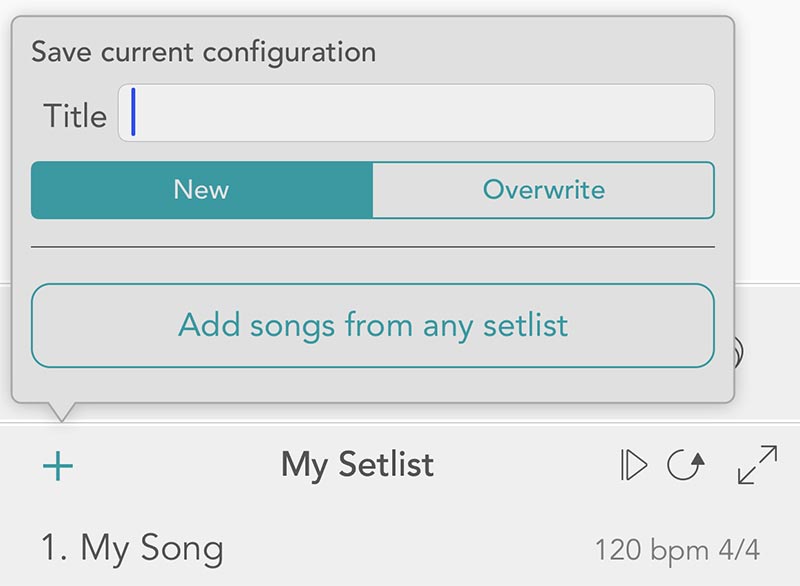Click the song number 1. in the list
This screenshot has width=800, height=586.
coord(54,548)
